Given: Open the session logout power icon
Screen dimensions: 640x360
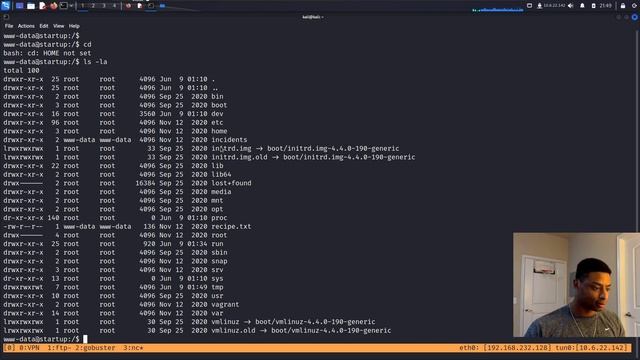Looking at the screenshot, I should (634, 6).
